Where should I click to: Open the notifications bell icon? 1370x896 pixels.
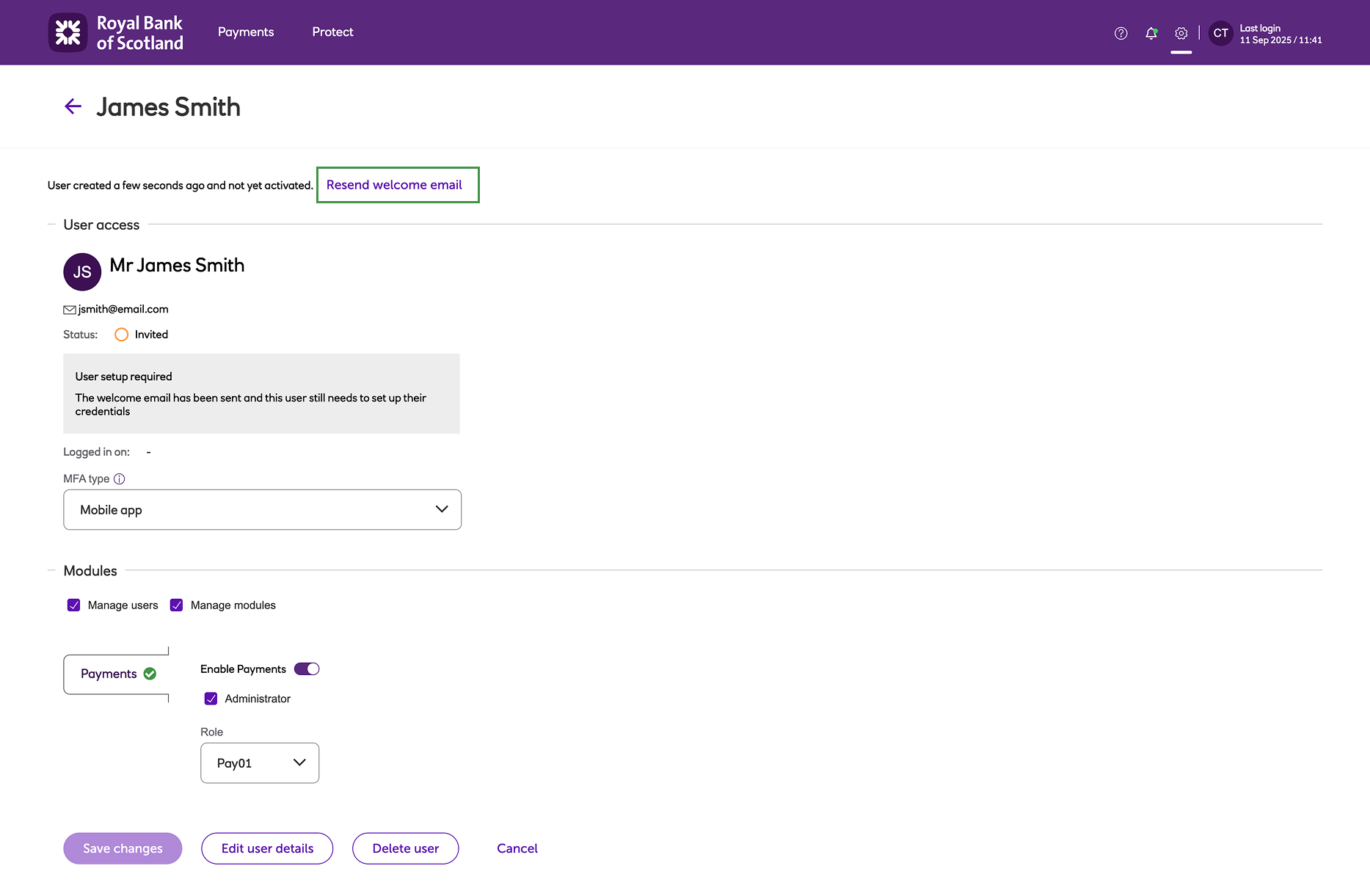tap(1151, 33)
